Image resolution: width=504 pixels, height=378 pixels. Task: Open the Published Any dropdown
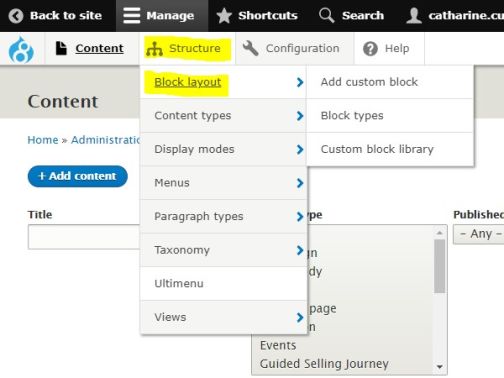[x=479, y=234]
